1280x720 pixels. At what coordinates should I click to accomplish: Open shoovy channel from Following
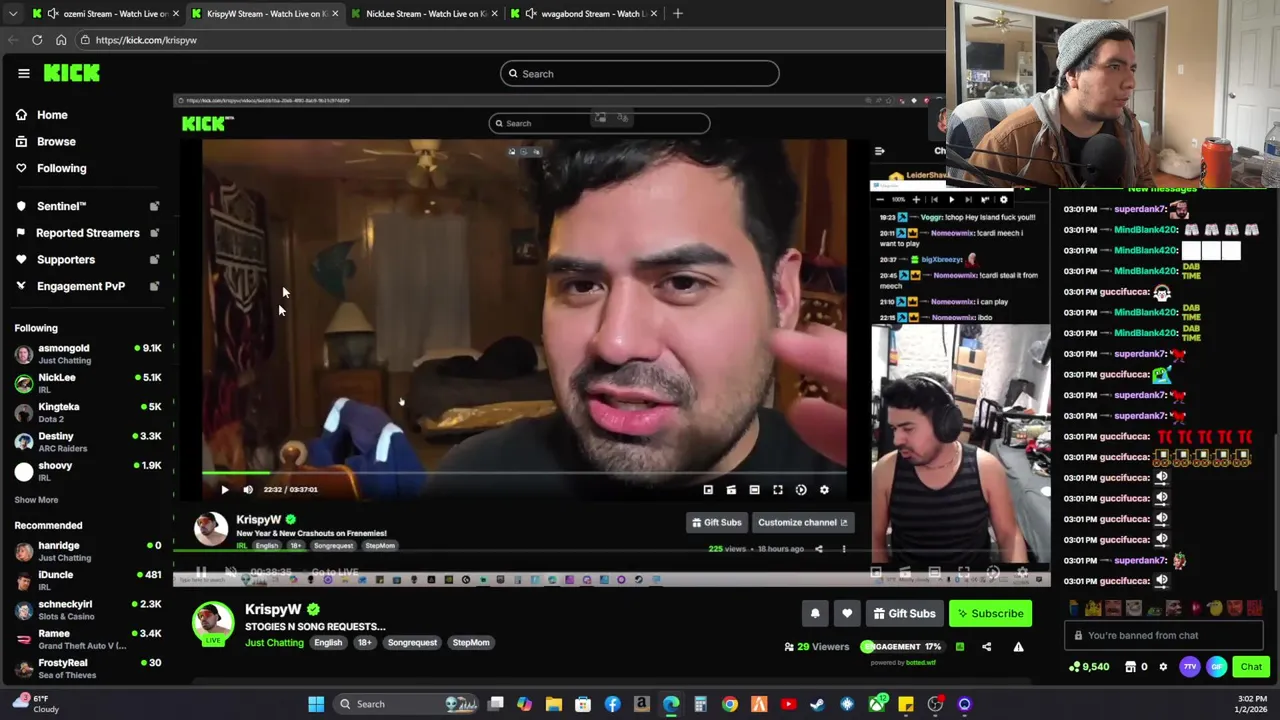[88, 471]
